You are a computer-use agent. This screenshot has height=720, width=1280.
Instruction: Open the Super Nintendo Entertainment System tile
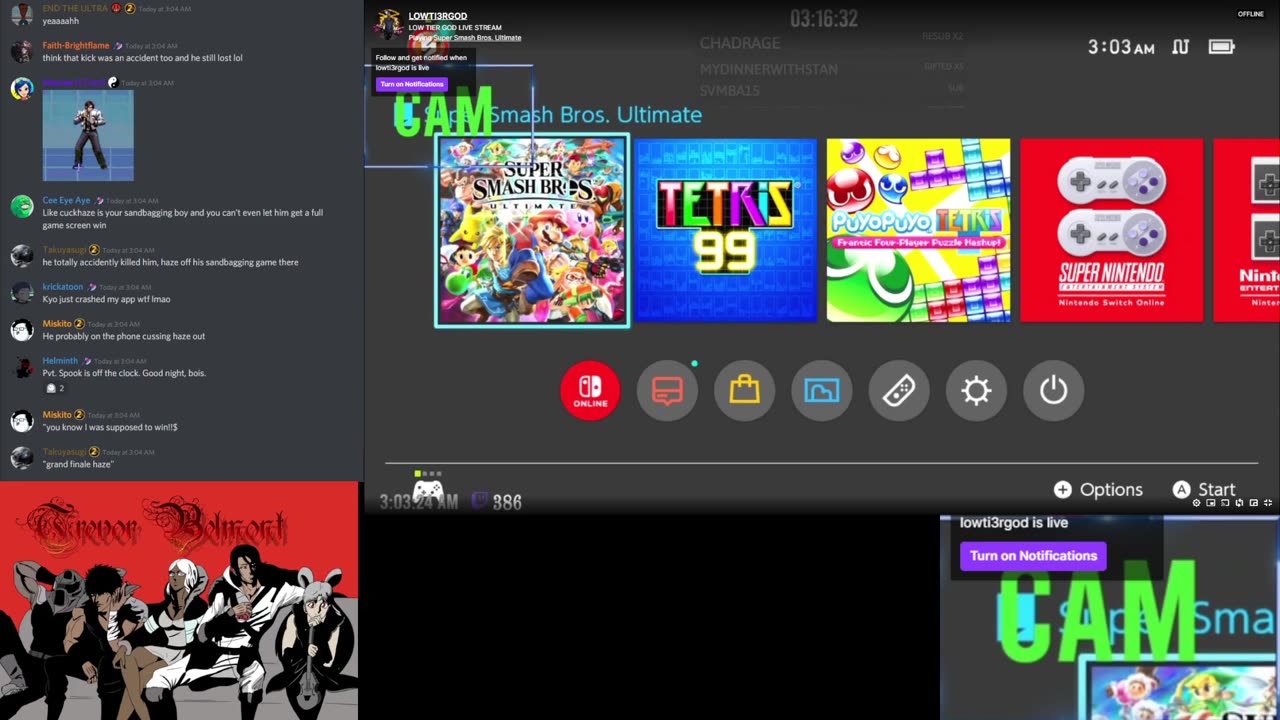1111,231
